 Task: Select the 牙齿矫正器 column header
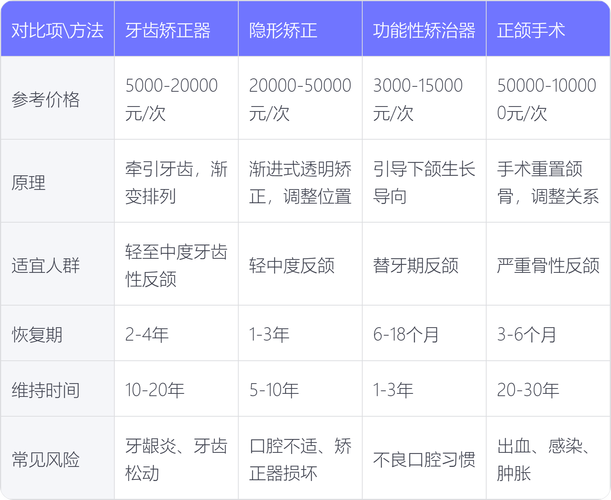(168, 30)
